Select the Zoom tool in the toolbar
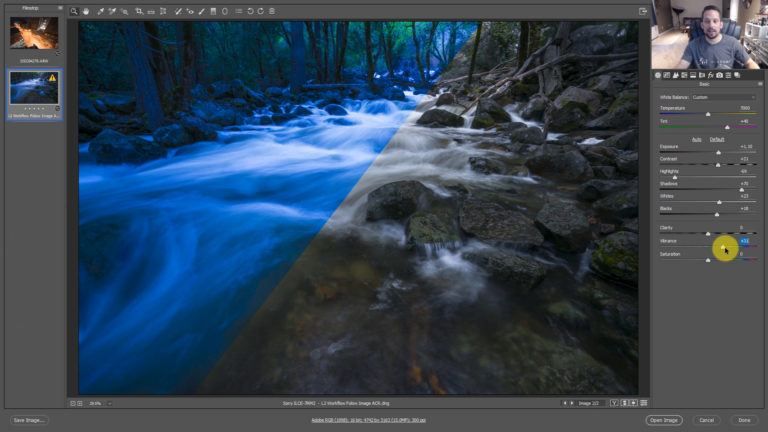768x432 pixels. [x=74, y=11]
